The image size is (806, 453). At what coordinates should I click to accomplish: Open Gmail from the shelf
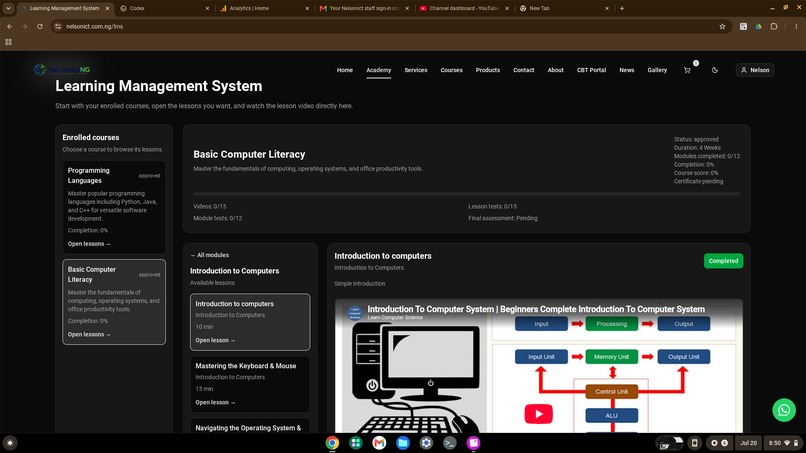click(379, 443)
